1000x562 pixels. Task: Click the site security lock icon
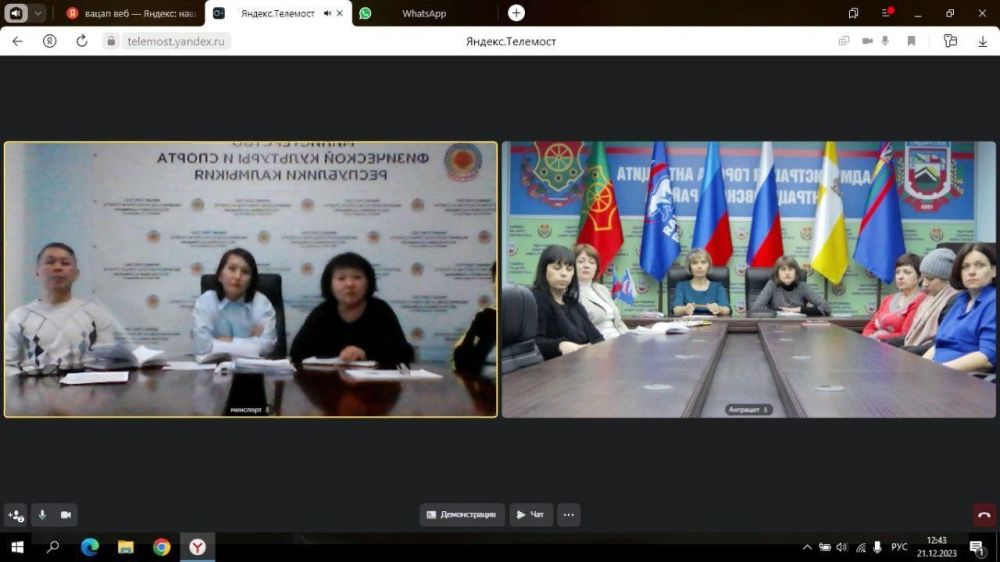coord(111,41)
